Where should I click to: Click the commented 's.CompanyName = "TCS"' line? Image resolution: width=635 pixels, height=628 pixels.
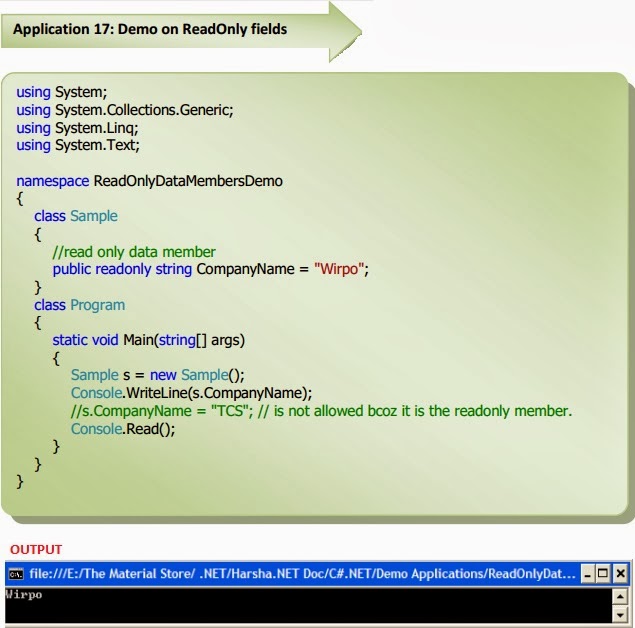tap(322, 411)
